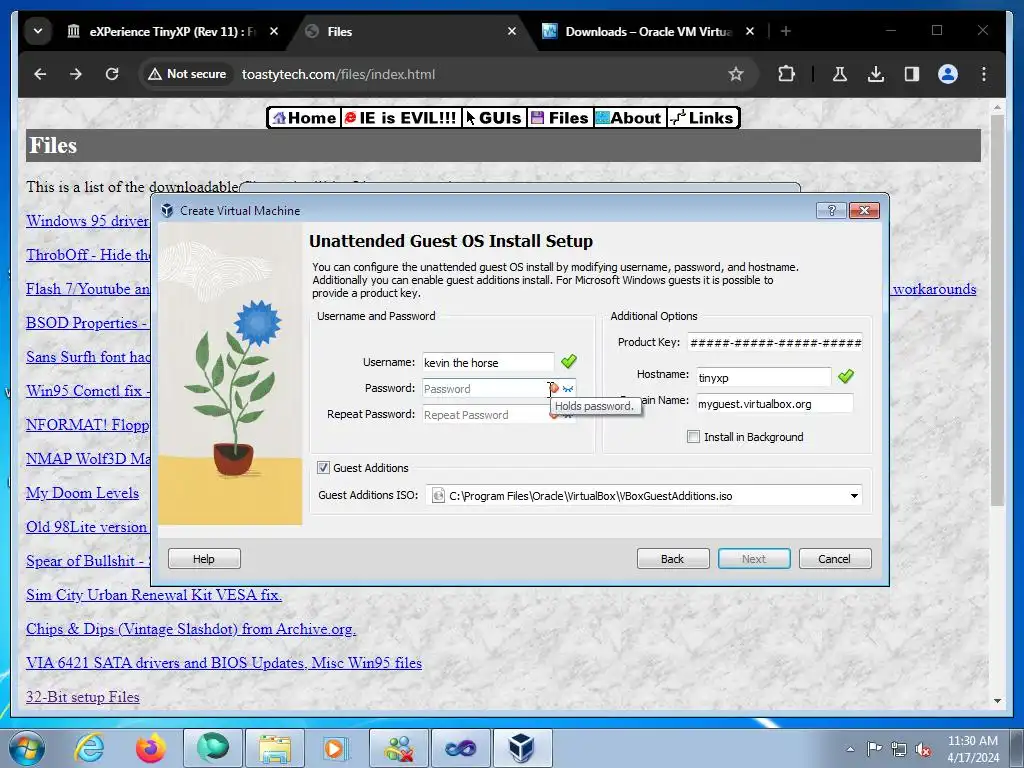This screenshot has height=768, width=1024.
Task: Open the Chrome extensions puzzle icon
Action: (786, 74)
